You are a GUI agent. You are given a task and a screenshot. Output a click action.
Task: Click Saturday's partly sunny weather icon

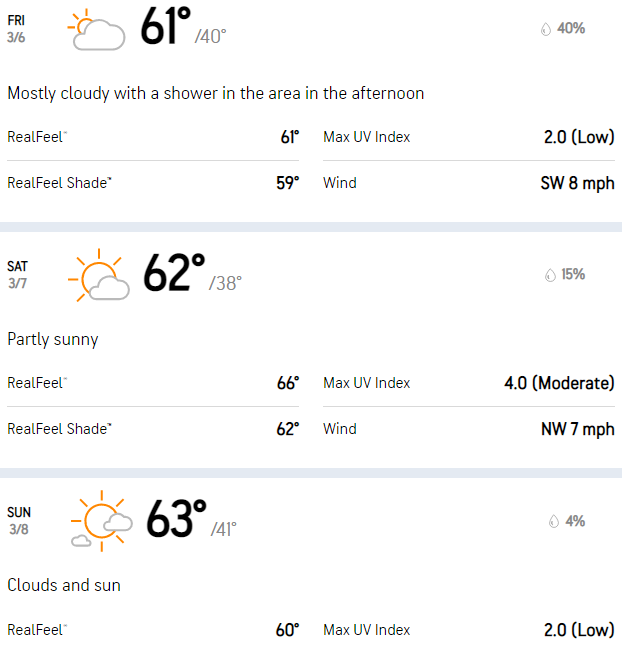[x=98, y=277]
